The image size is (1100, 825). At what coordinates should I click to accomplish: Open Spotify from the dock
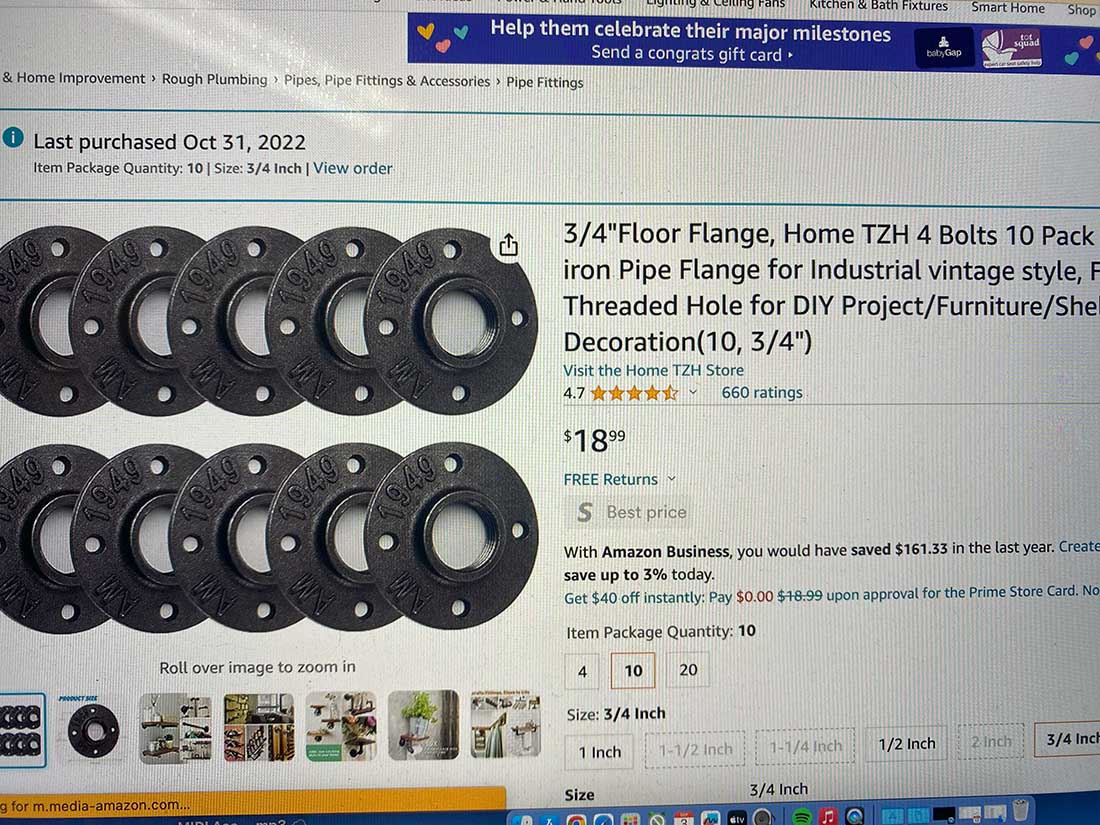click(x=801, y=817)
